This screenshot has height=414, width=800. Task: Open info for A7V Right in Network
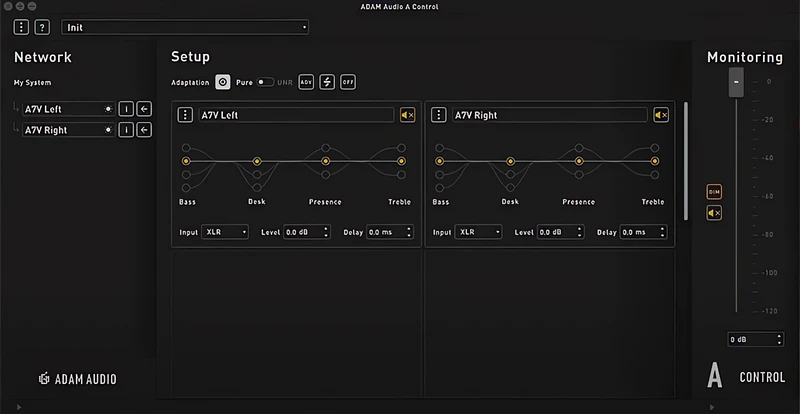tap(126, 130)
